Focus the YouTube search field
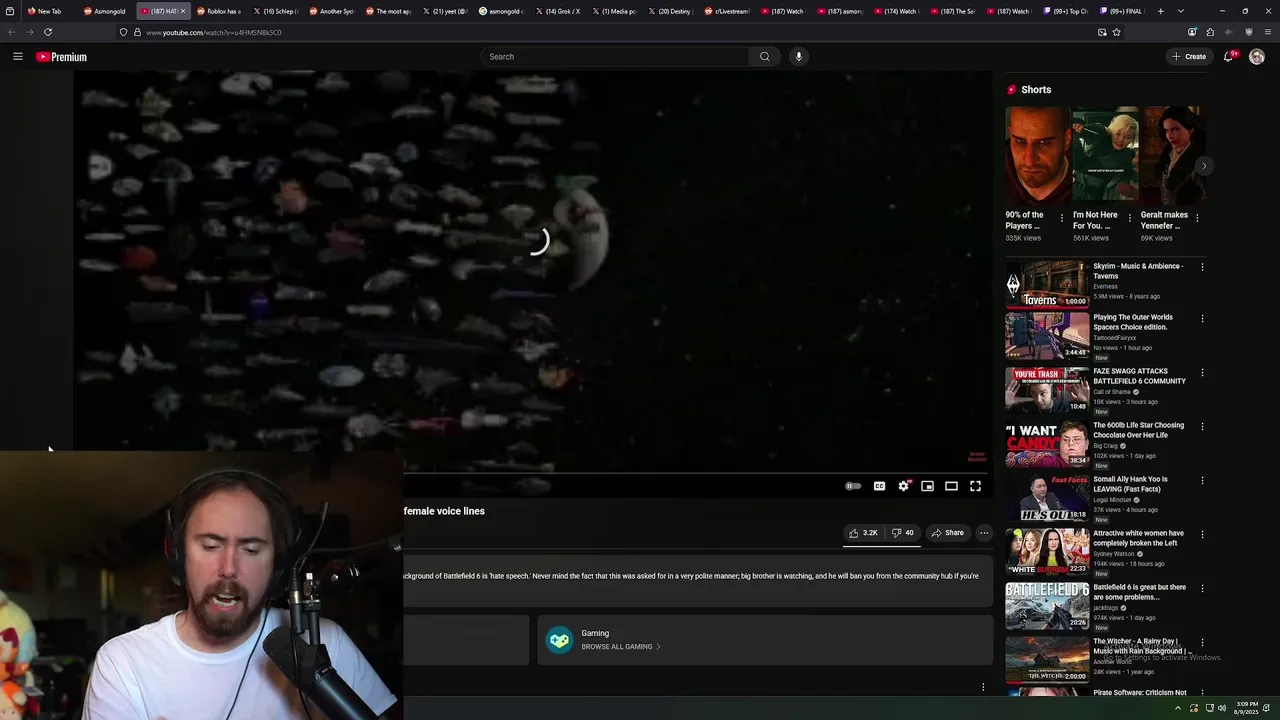Screen dimensions: 1280x720 click(615, 57)
